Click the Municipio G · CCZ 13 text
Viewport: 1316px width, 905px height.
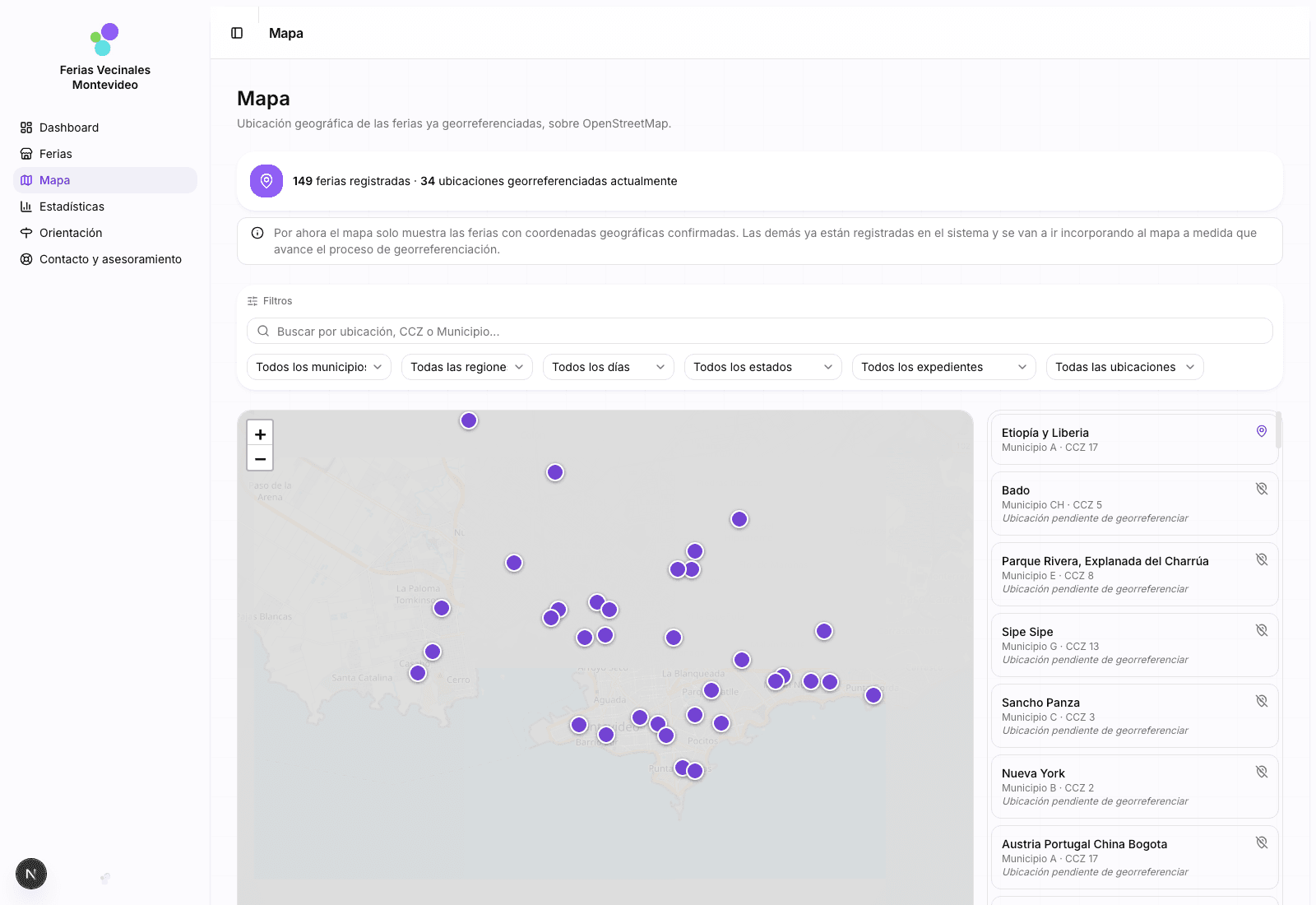tap(1050, 647)
